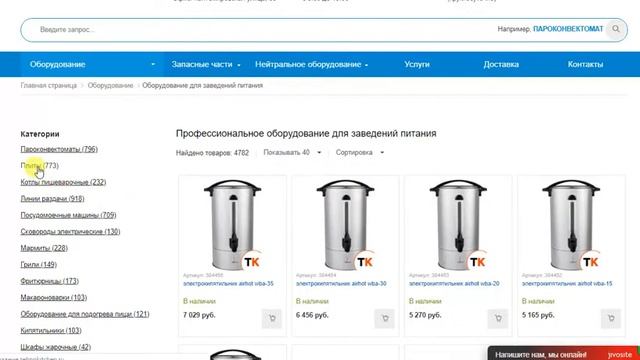Expand the Нейтральное оборудование menu
The image size is (640, 360).
tap(311, 64)
